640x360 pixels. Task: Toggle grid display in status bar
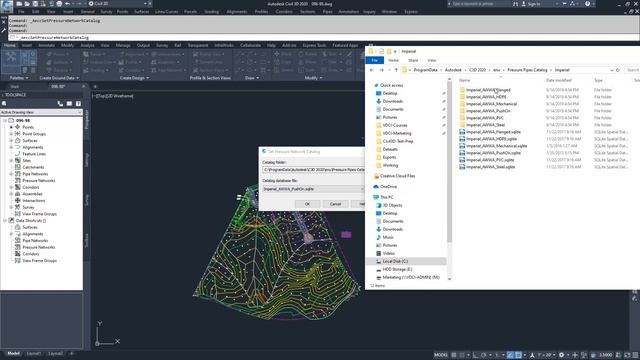click(454, 355)
